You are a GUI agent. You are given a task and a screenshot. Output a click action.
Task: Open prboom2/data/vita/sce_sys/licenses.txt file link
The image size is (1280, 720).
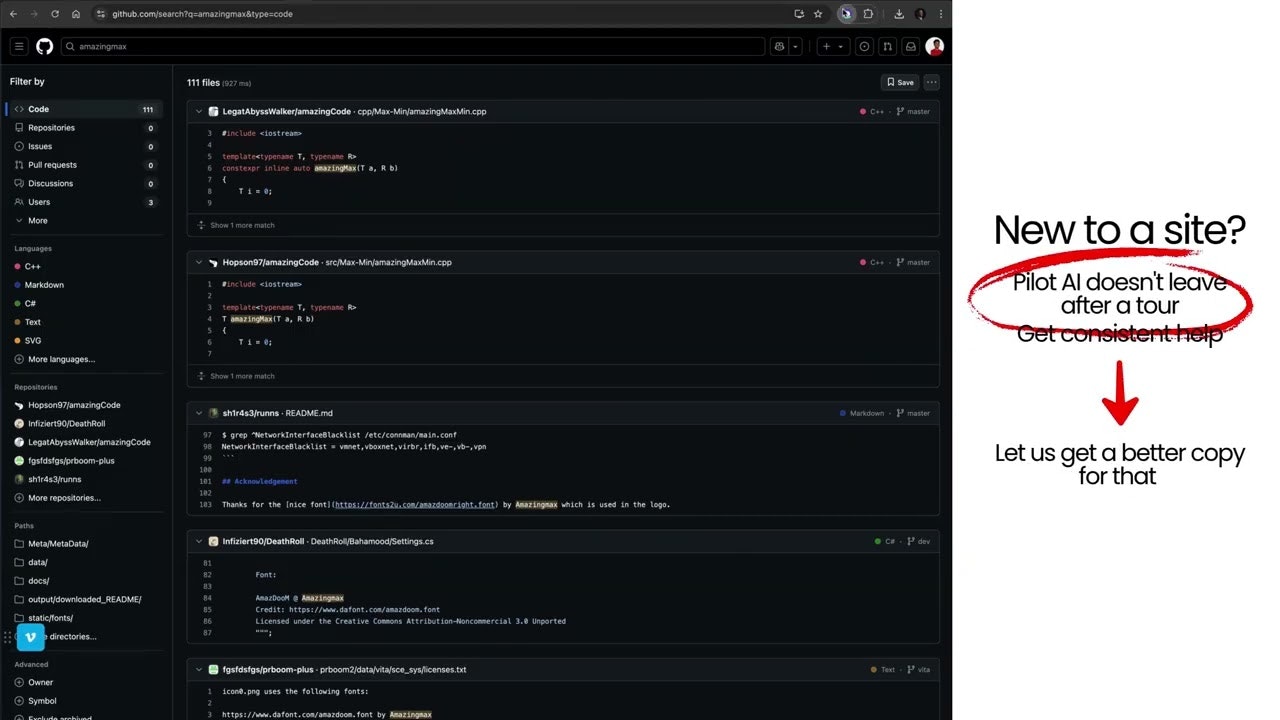coord(393,670)
